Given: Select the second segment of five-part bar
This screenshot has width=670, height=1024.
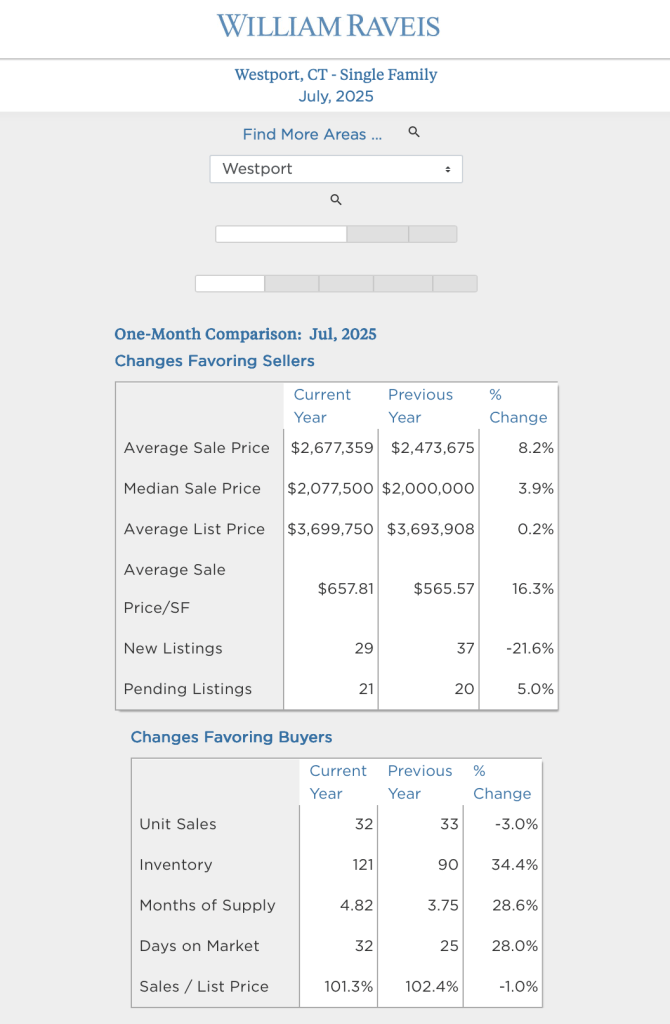Looking at the screenshot, I should click(292, 284).
